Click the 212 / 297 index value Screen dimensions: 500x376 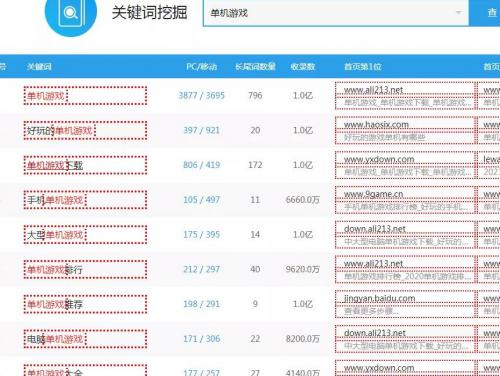201,269
